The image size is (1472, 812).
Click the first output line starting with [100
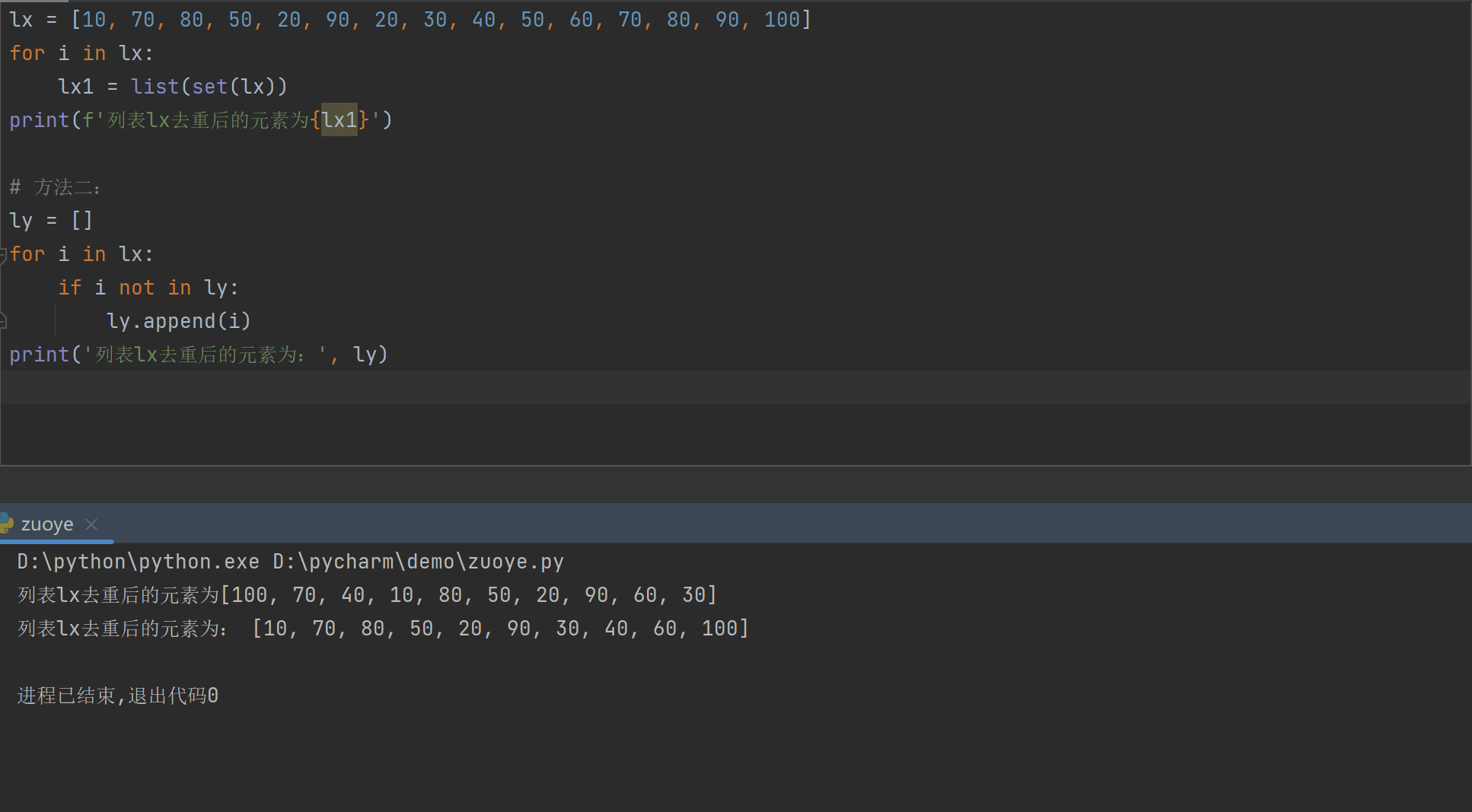367,595
